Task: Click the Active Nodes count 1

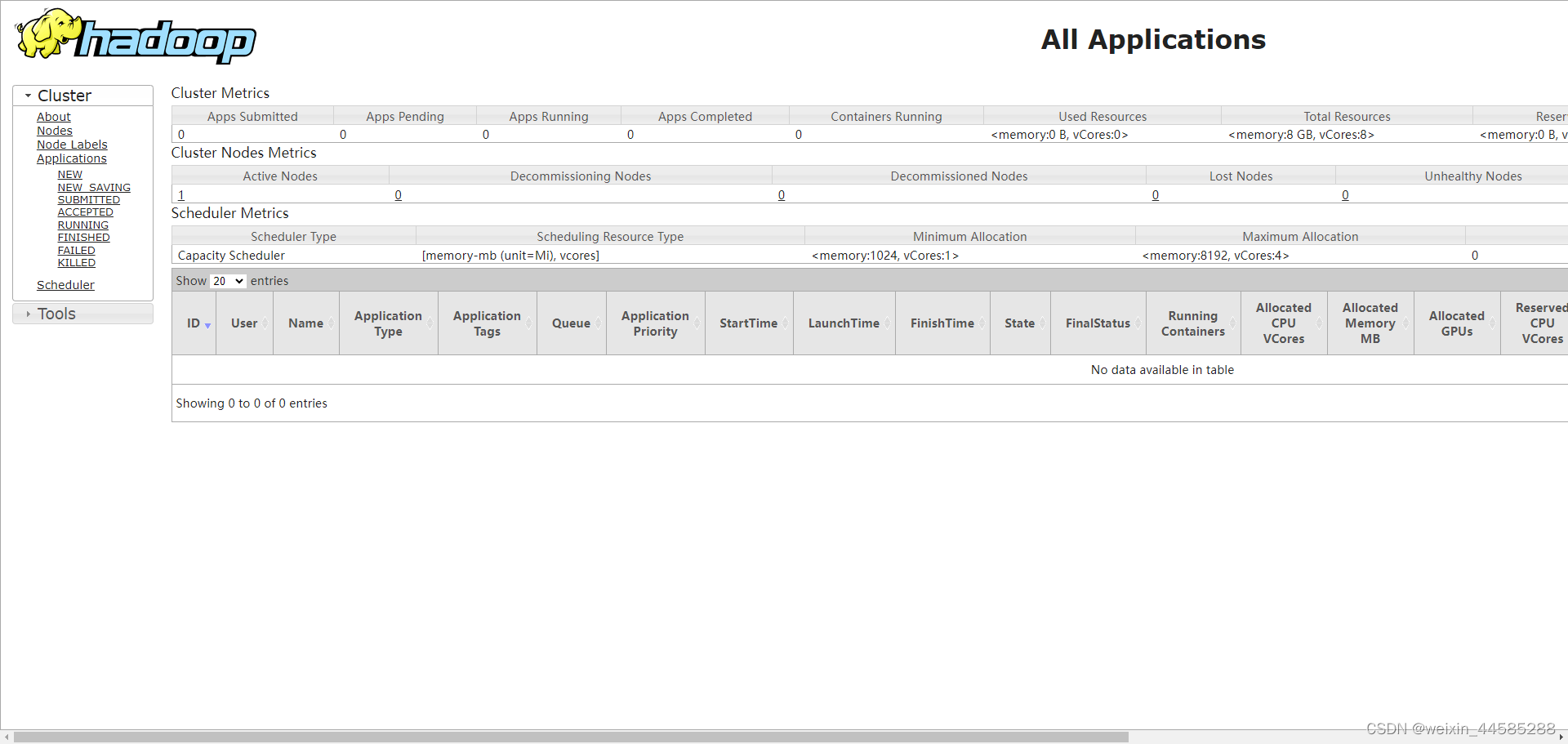Action: 181,195
